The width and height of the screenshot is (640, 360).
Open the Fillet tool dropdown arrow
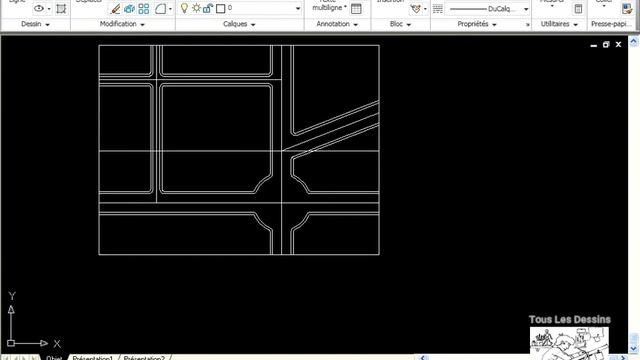[170, 9]
